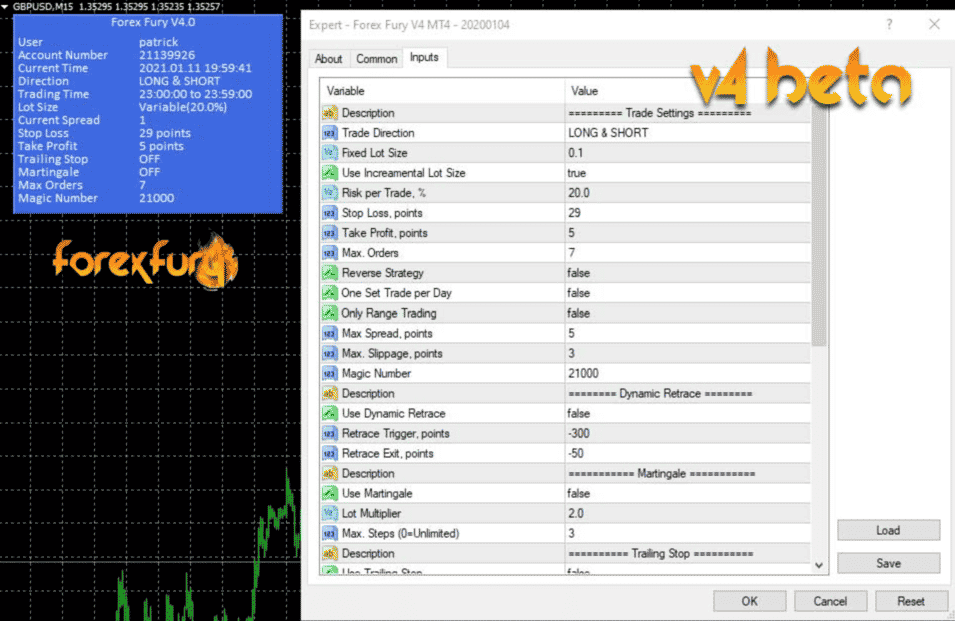Click the icon beside Stop Loss, points
This screenshot has height=621, width=955.
[x=329, y=213]
